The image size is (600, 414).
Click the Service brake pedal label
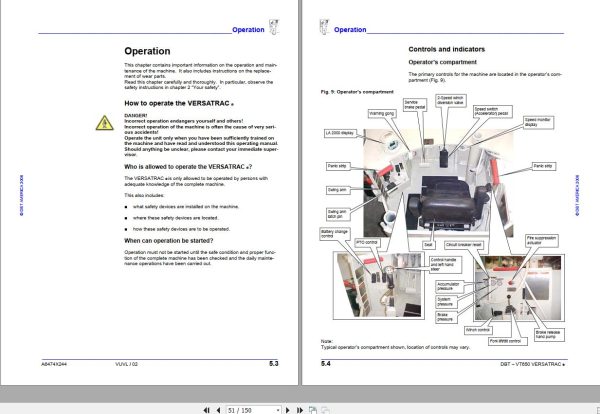point(415,104)
